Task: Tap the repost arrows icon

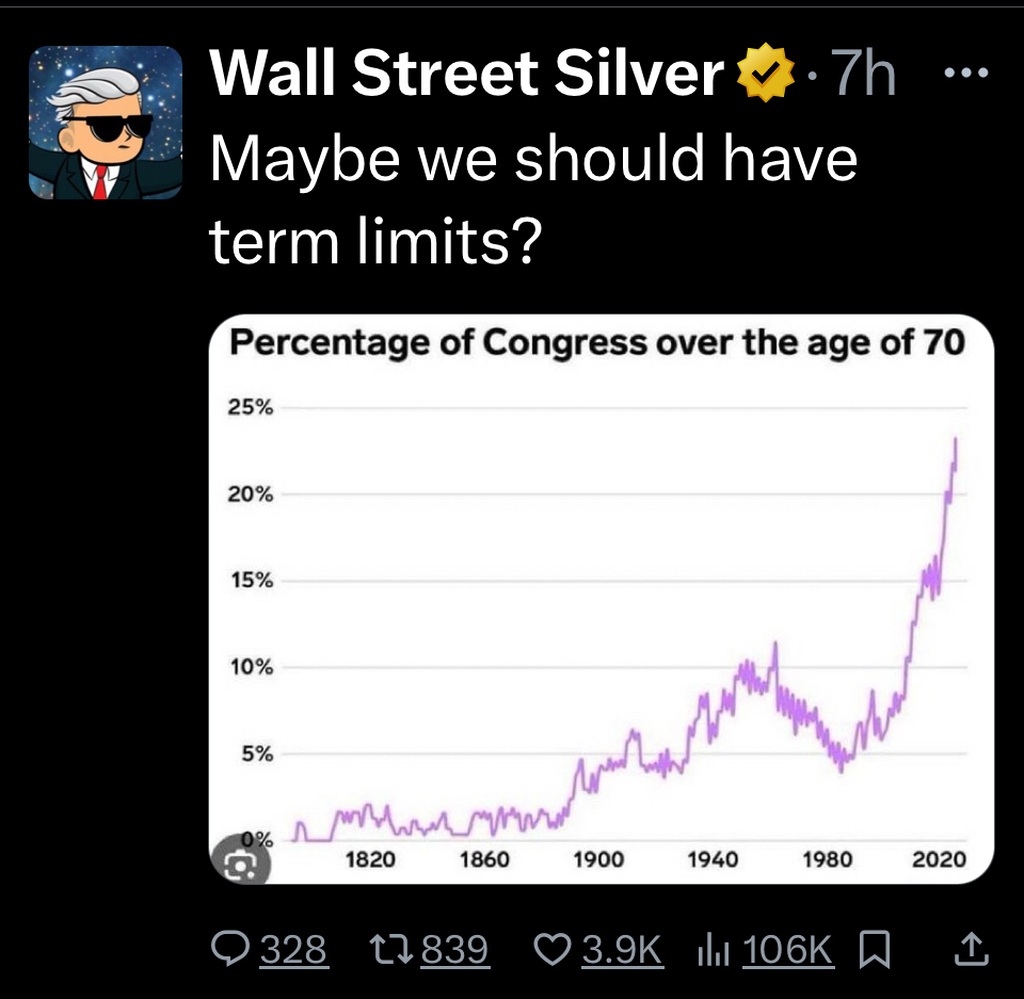Action: coord(394,950)
